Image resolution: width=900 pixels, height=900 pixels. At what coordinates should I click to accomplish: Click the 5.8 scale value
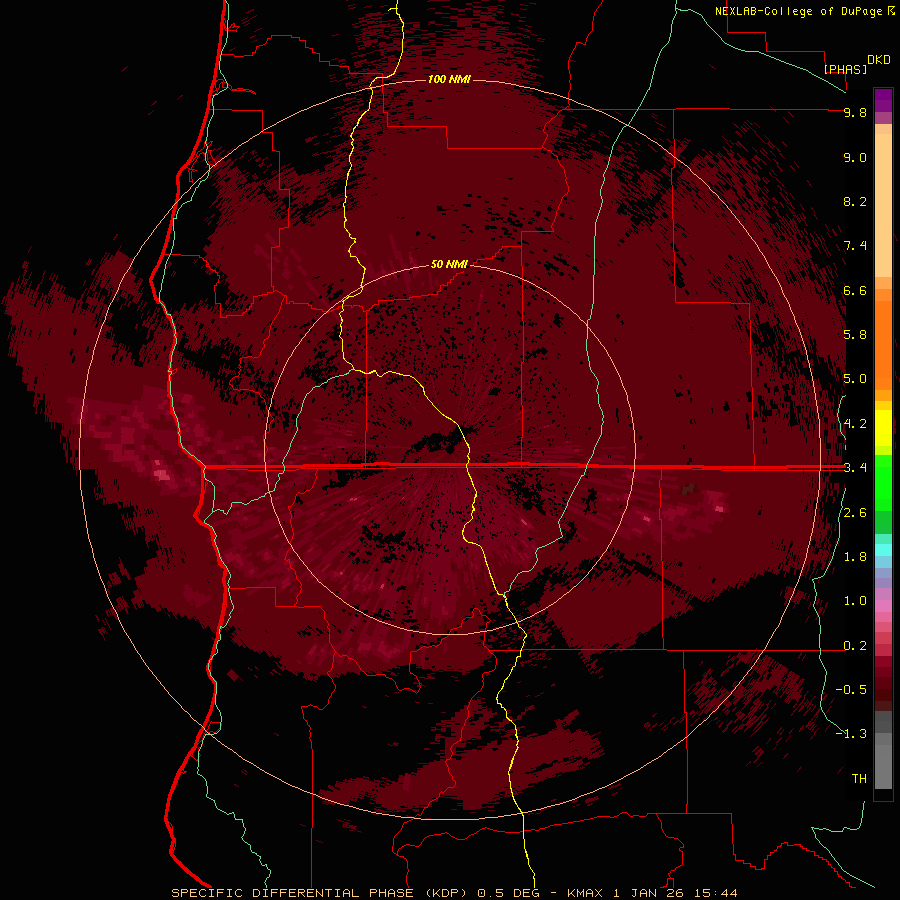855,335
